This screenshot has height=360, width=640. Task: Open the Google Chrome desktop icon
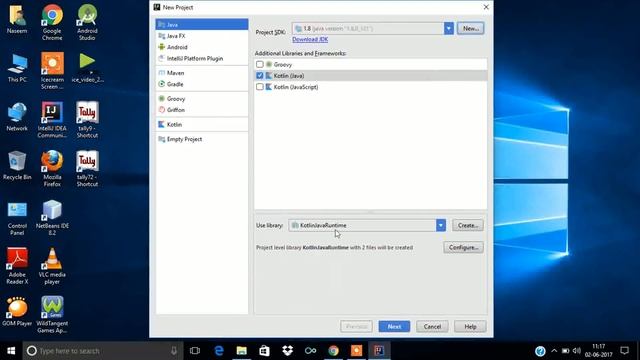(52, 22)
